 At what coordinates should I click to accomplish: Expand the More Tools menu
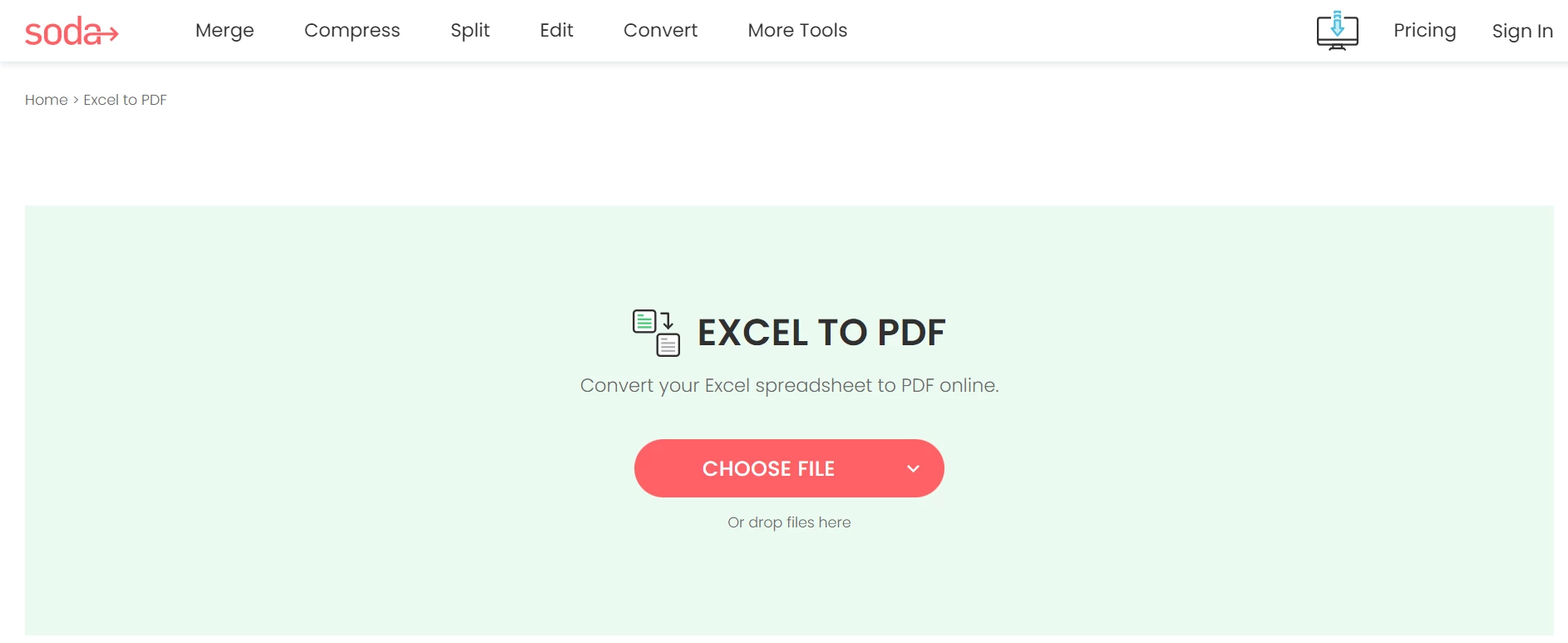tap(797, 31)
